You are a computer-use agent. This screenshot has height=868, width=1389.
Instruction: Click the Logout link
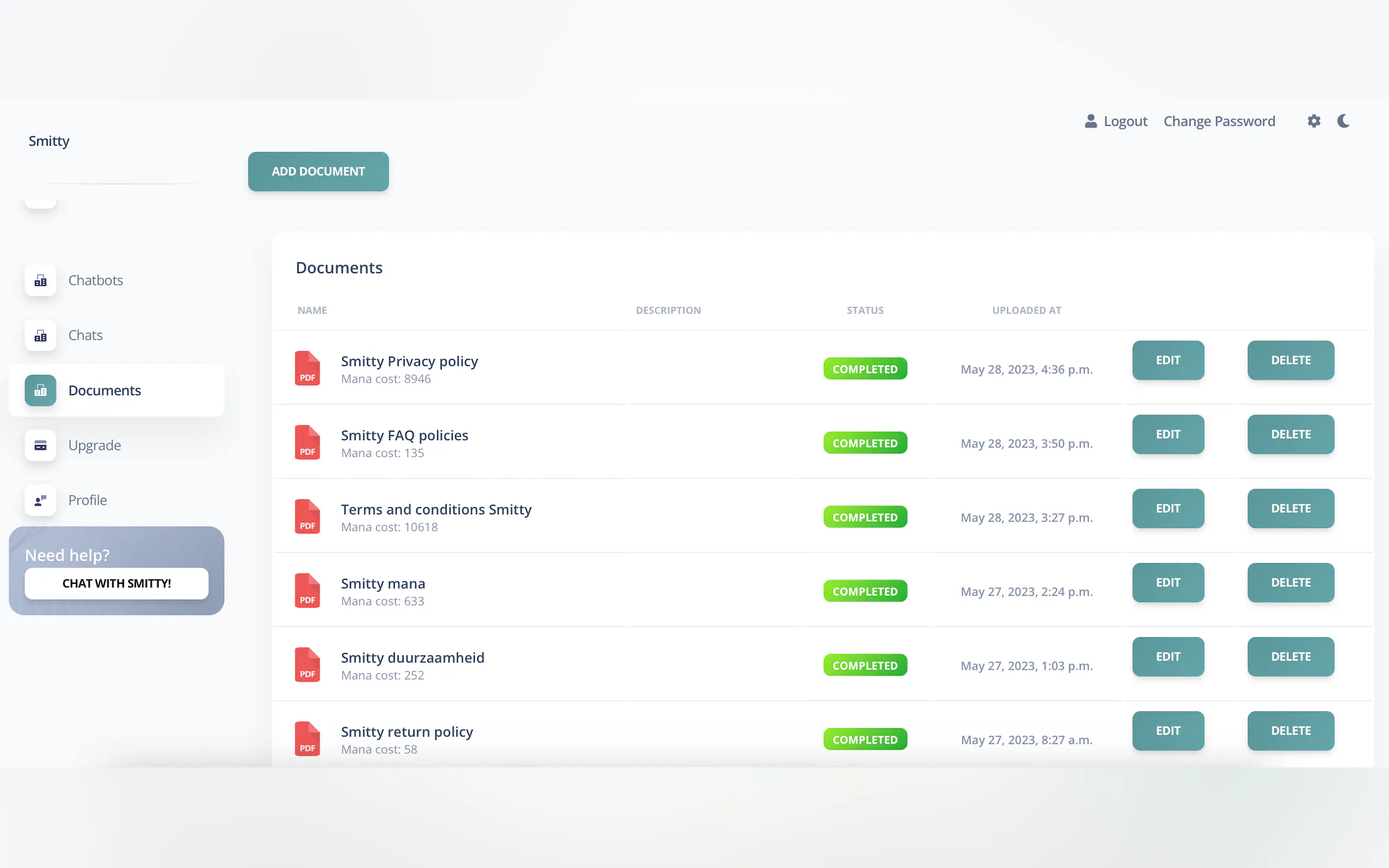coord(1125,121)
